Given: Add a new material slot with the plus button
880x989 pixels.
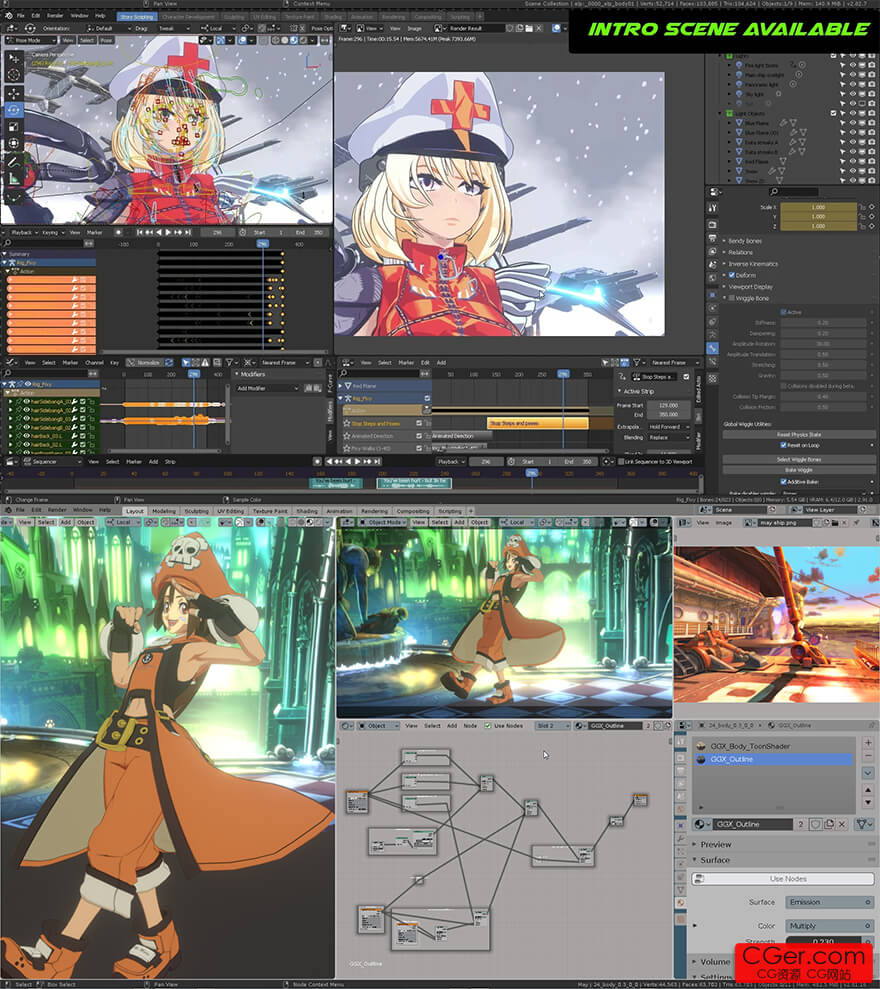Looking at the screenshot, I should pos(868,743).
